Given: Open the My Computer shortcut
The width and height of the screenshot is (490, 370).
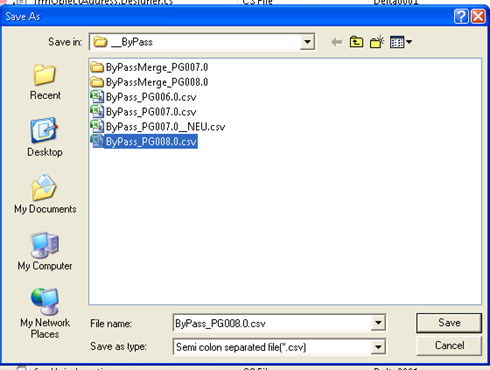Looking at the screenshot, I should point(45,252).
